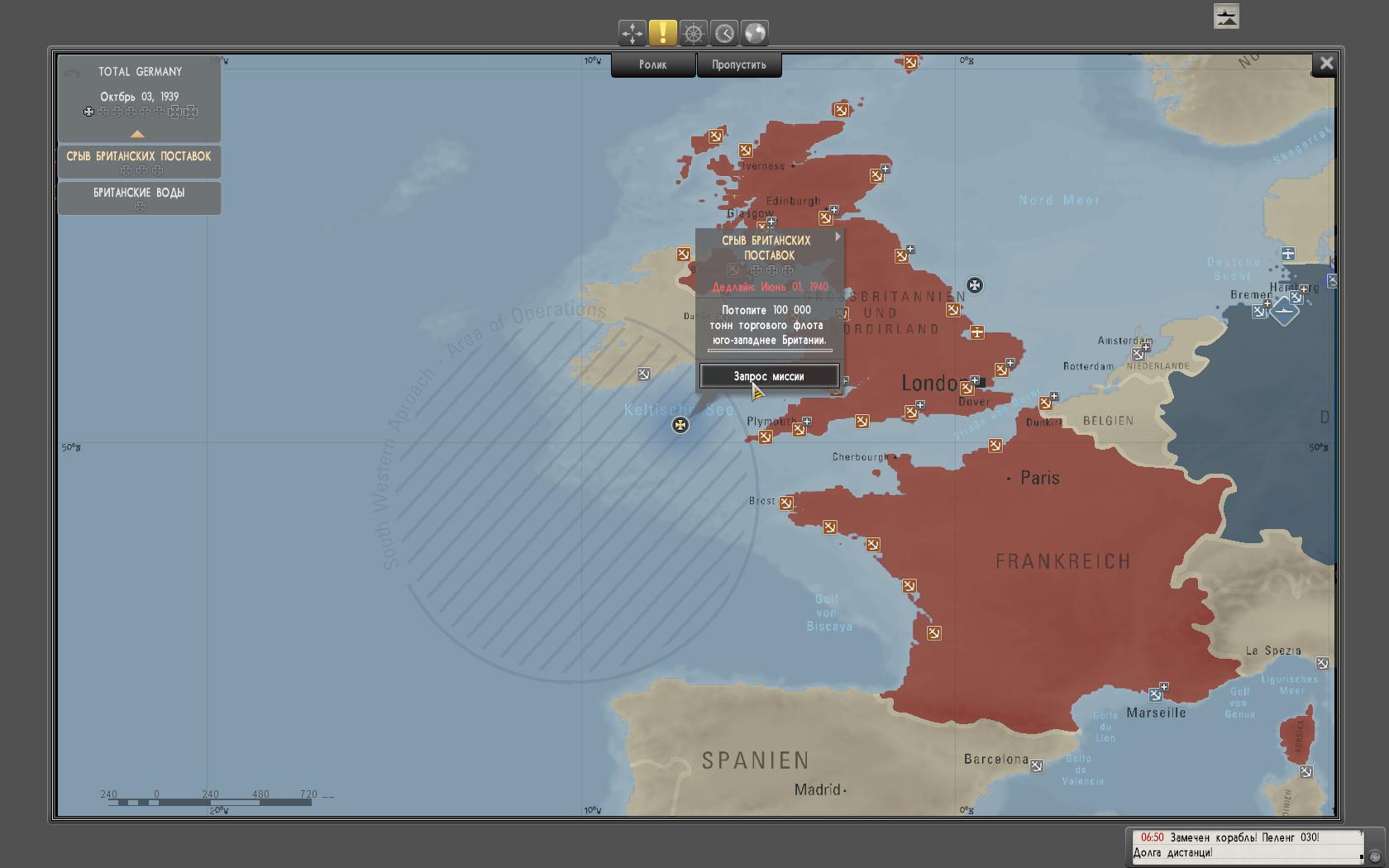Image resolution: width=1389 pixels, height=868 pixels.
Task: Open the yellow exclamation objectives icon
Action: point(662,33)
